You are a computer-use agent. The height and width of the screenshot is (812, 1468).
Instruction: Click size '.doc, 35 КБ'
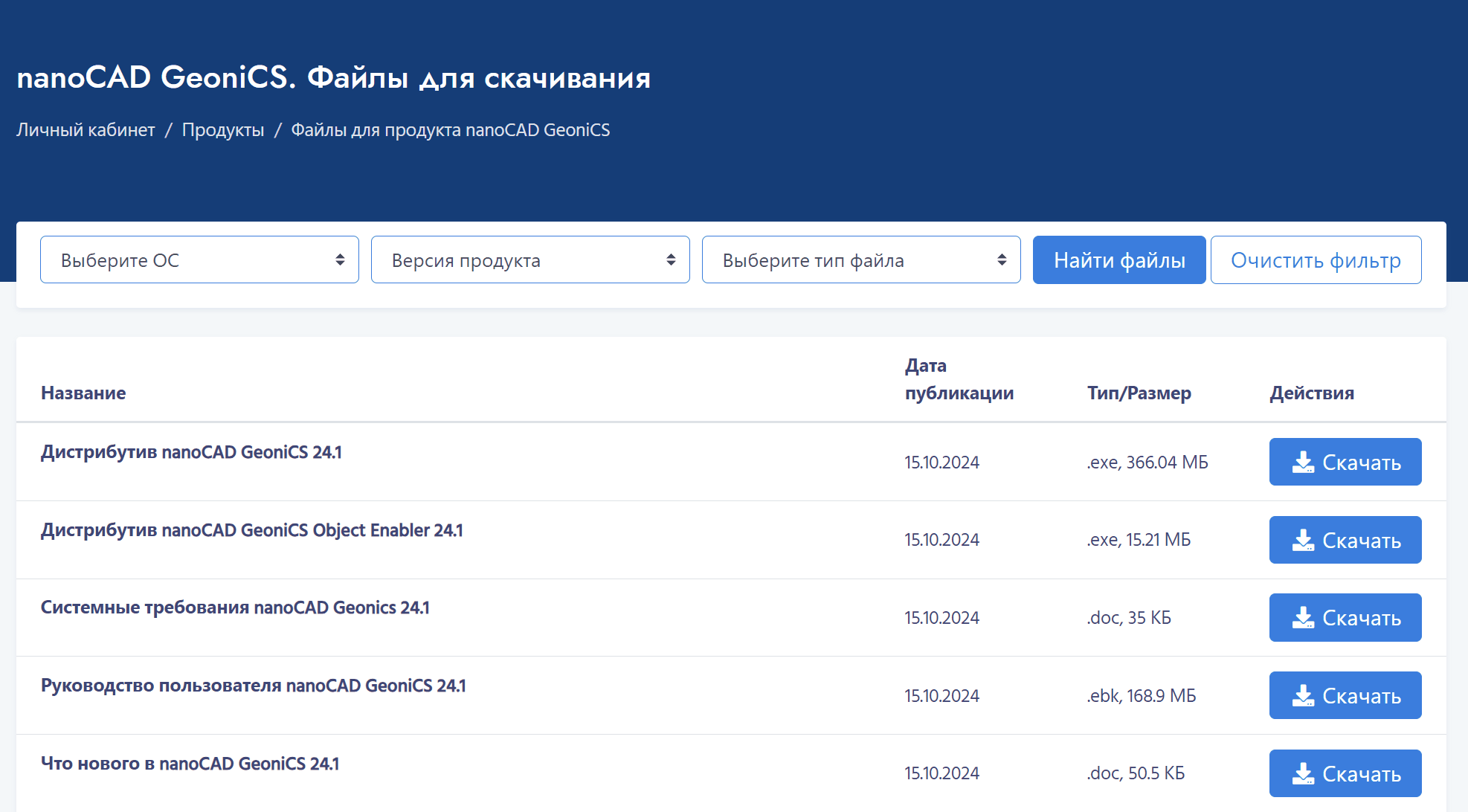[x=1129, y=618]
